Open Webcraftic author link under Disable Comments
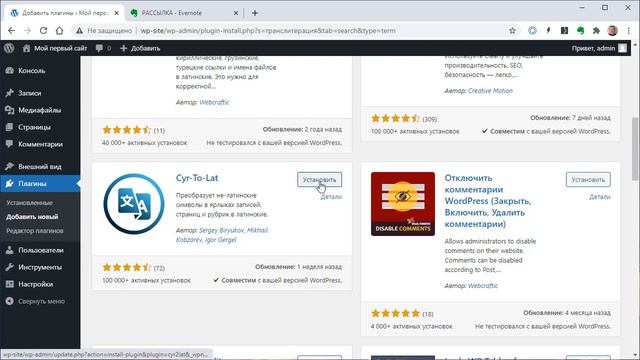 tap(483, 286)
